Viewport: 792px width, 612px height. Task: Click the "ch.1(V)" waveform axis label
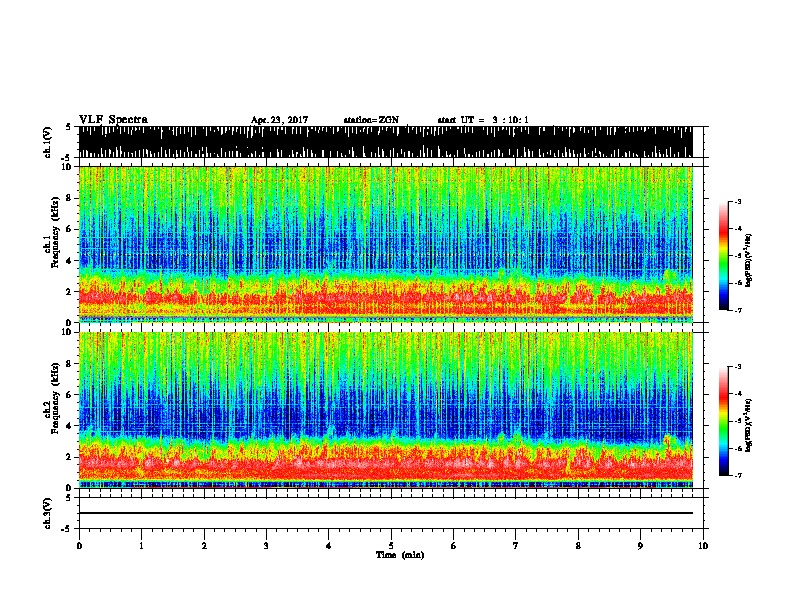(48, 142)
